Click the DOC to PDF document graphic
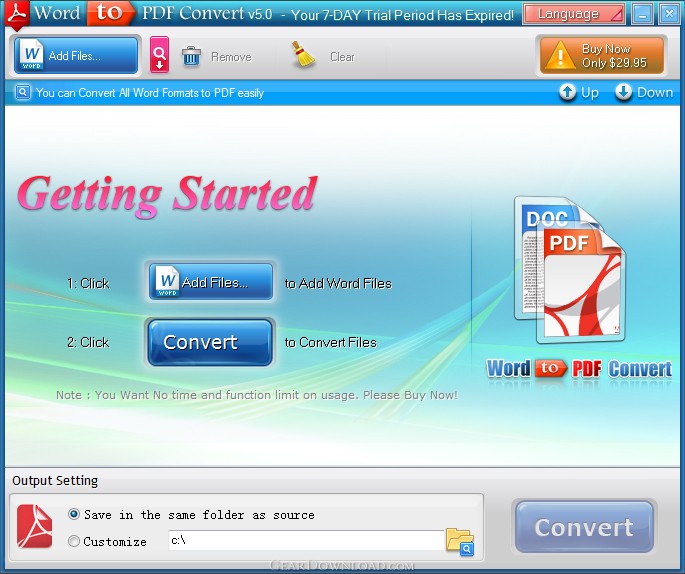The width and height of the screenshot is (685, 574). point(570,270)
